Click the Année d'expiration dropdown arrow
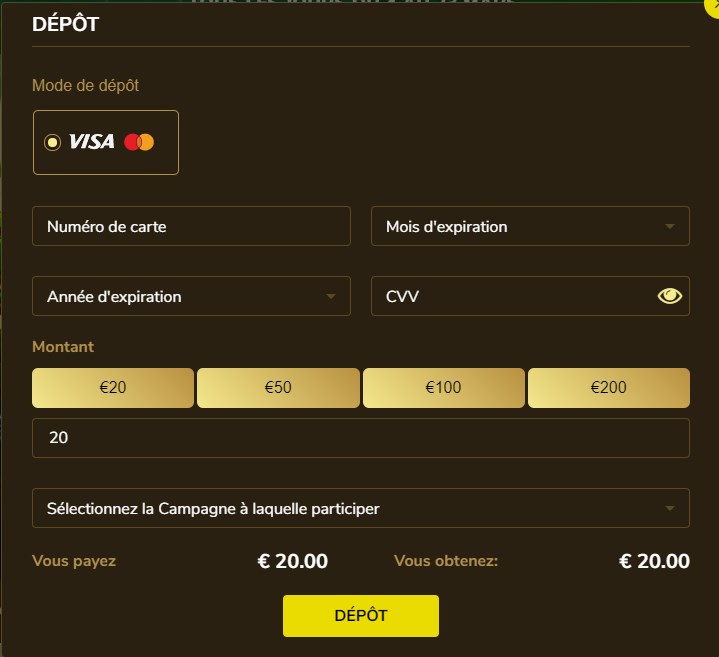The height and width of the screenshot is (657, 719). [331, 297]
